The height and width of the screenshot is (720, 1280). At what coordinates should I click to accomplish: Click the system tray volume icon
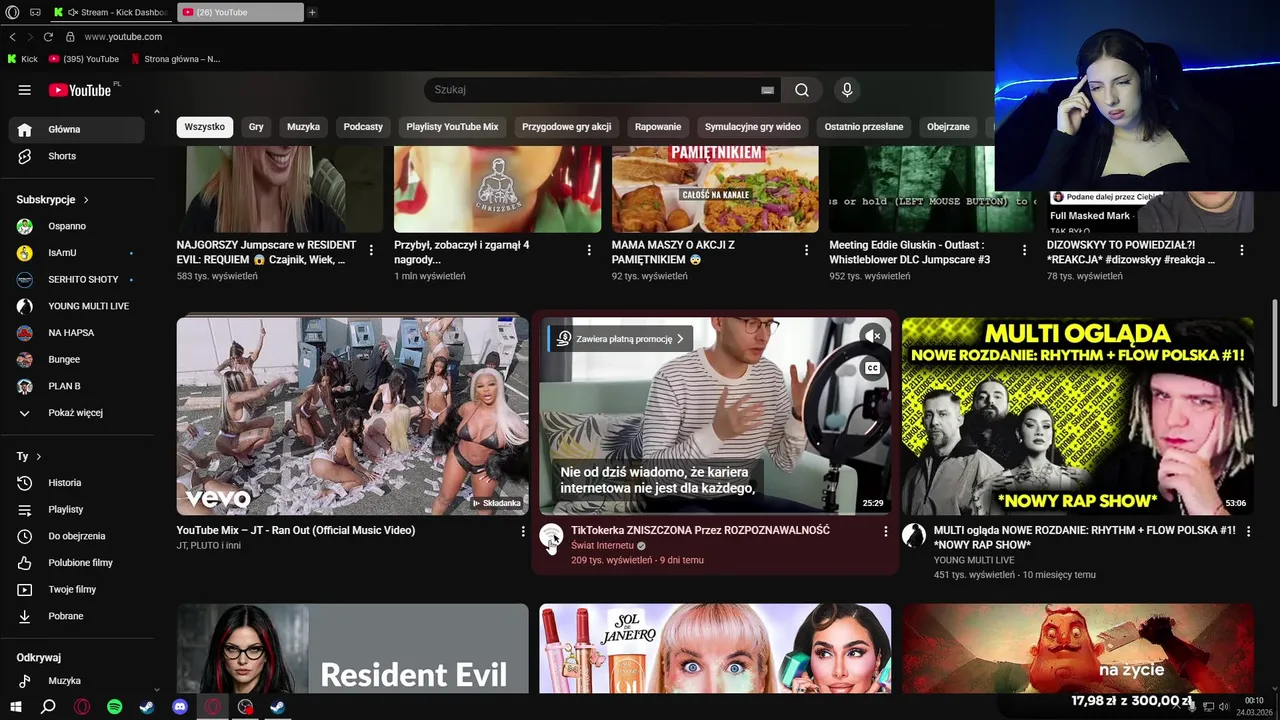tap(1224, 707)
